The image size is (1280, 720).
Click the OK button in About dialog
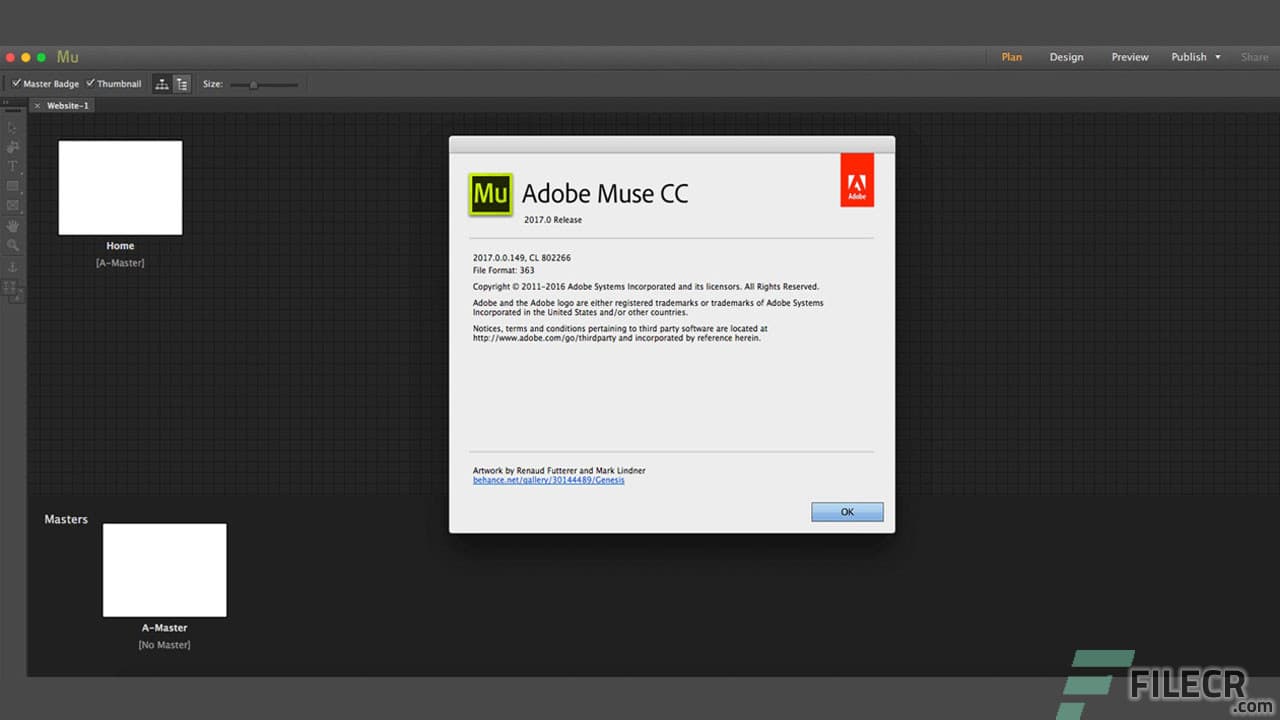pyautogui.click(x=847, y=511)
